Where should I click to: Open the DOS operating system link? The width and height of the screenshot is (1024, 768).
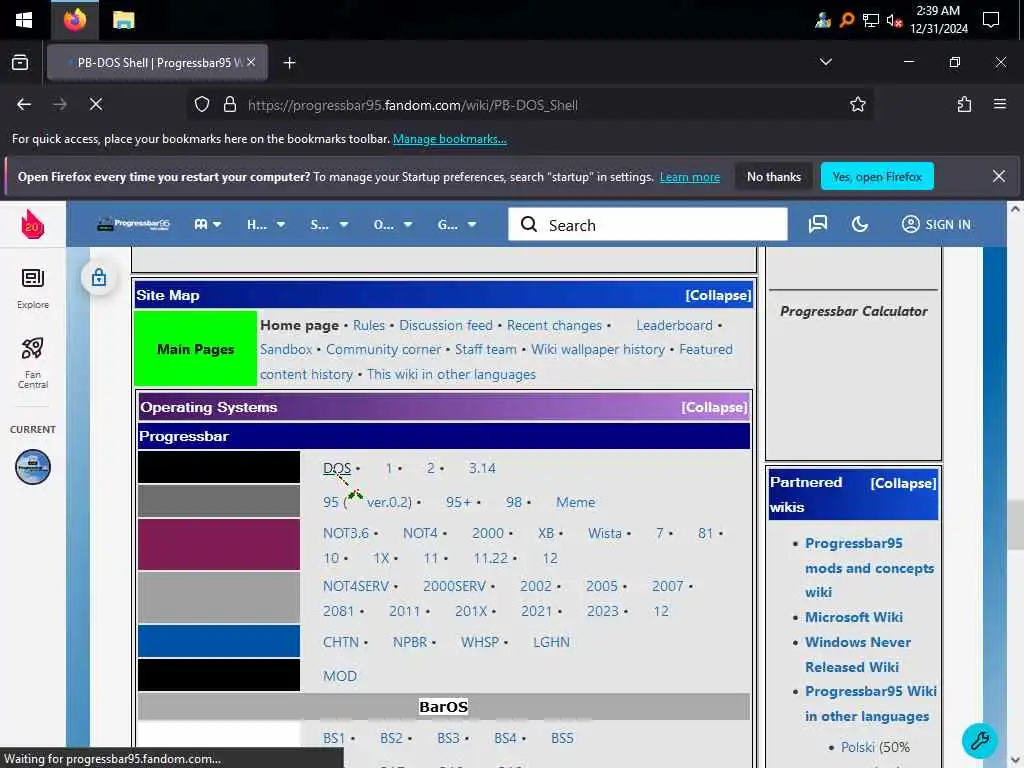(x=337, y=468)
